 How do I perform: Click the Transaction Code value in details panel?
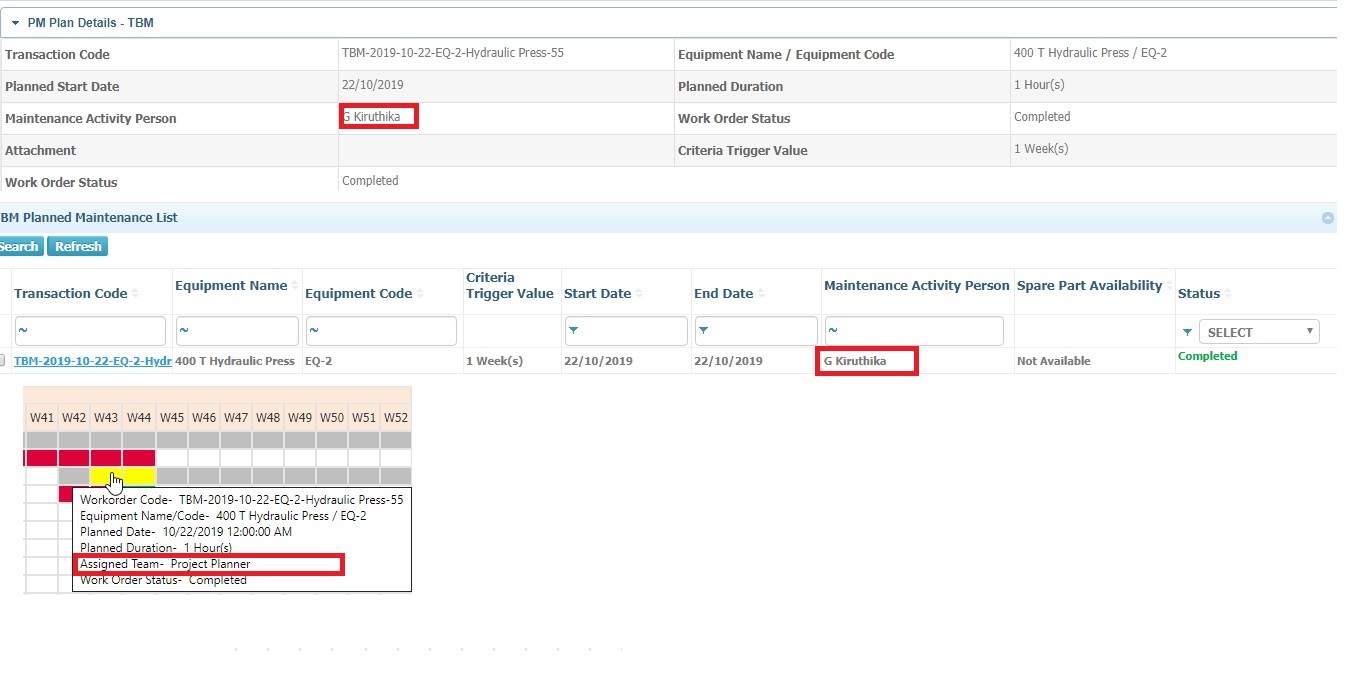(x=453, y=53)
